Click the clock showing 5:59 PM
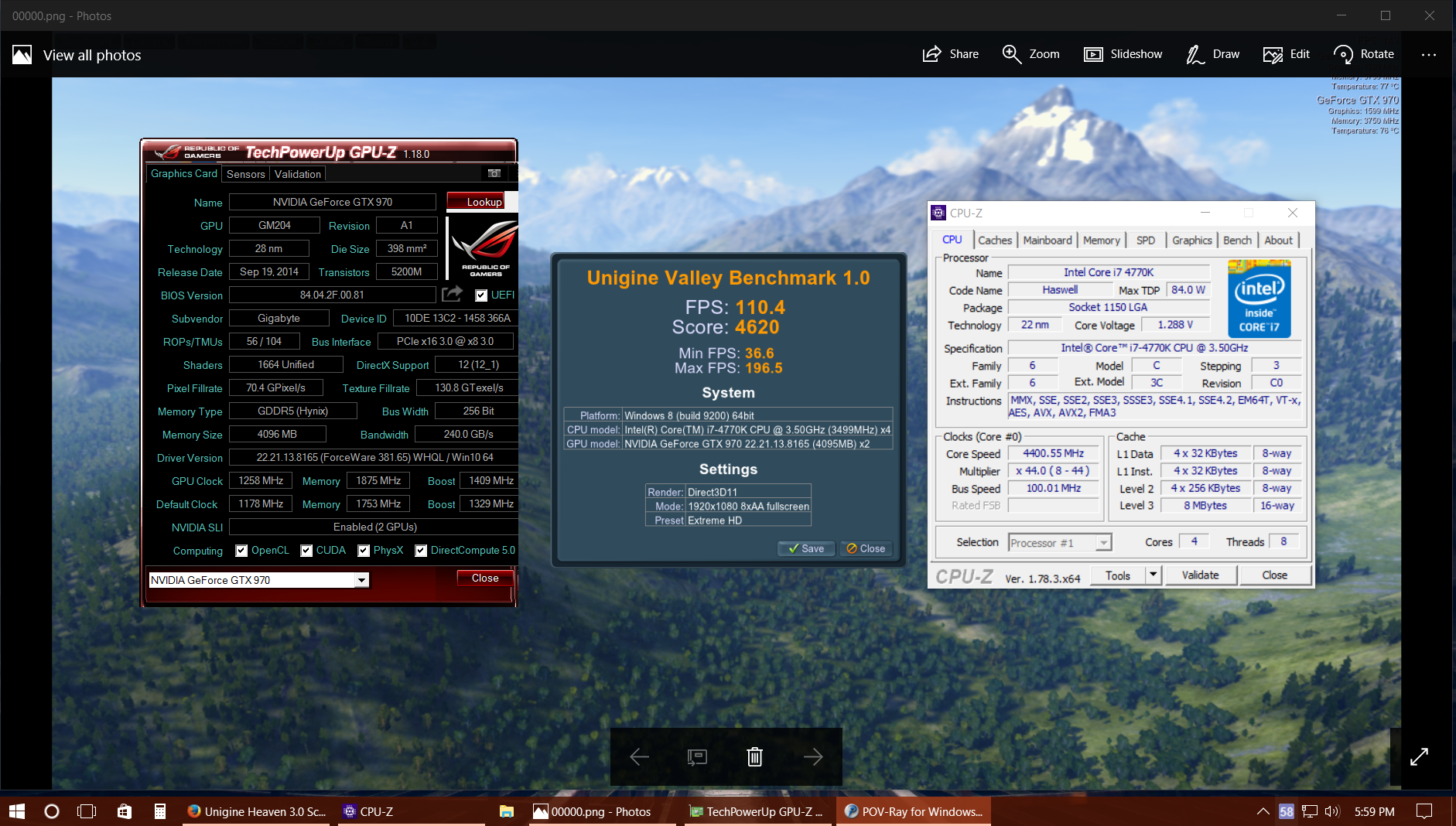 [1374, 811]
